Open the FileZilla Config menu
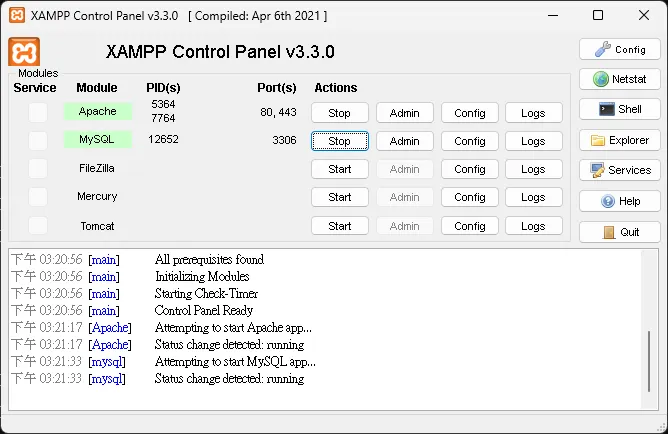This screenshot has height=434, width=668. coord(469,169)
